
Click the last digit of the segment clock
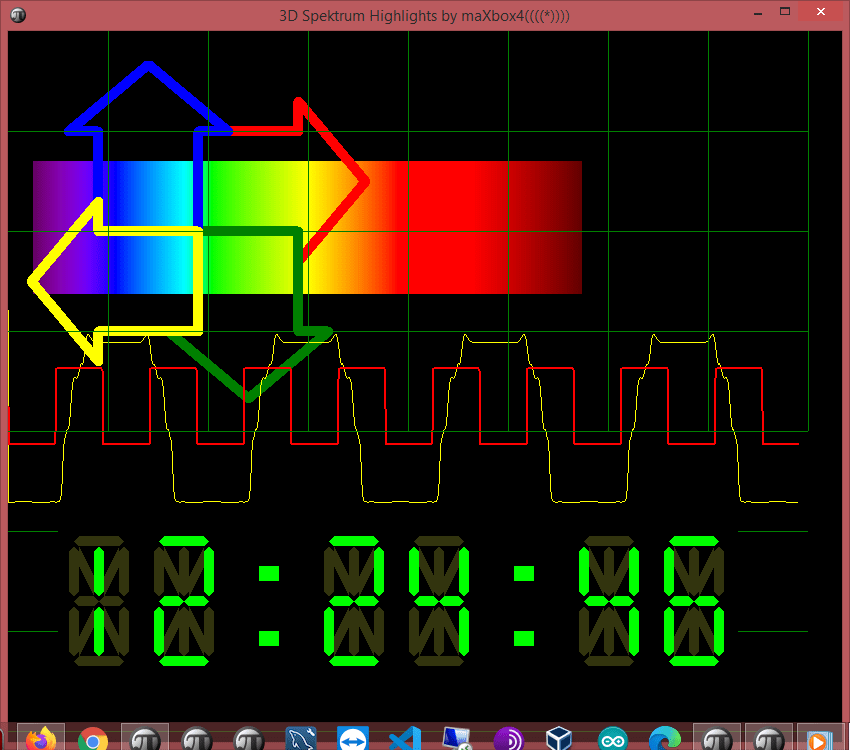pos(695,602)
